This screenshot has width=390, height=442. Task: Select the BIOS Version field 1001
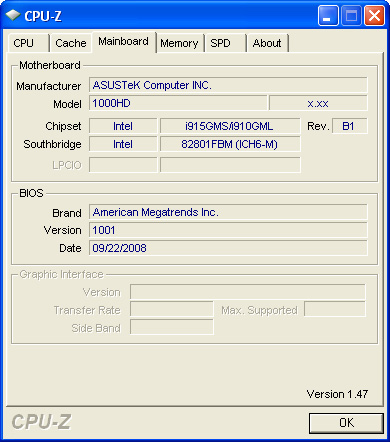228,230
